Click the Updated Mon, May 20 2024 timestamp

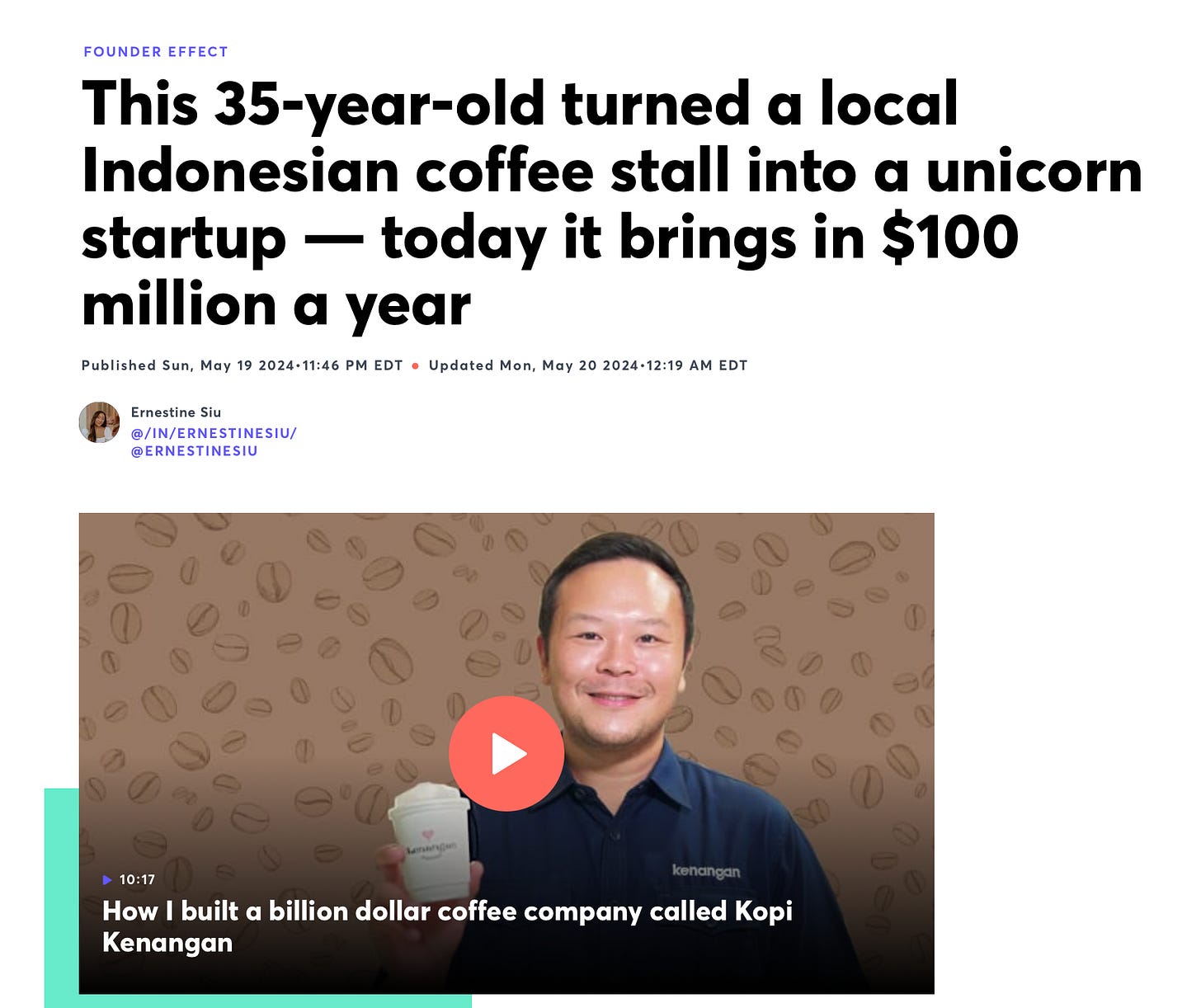(x=588, y=365)
